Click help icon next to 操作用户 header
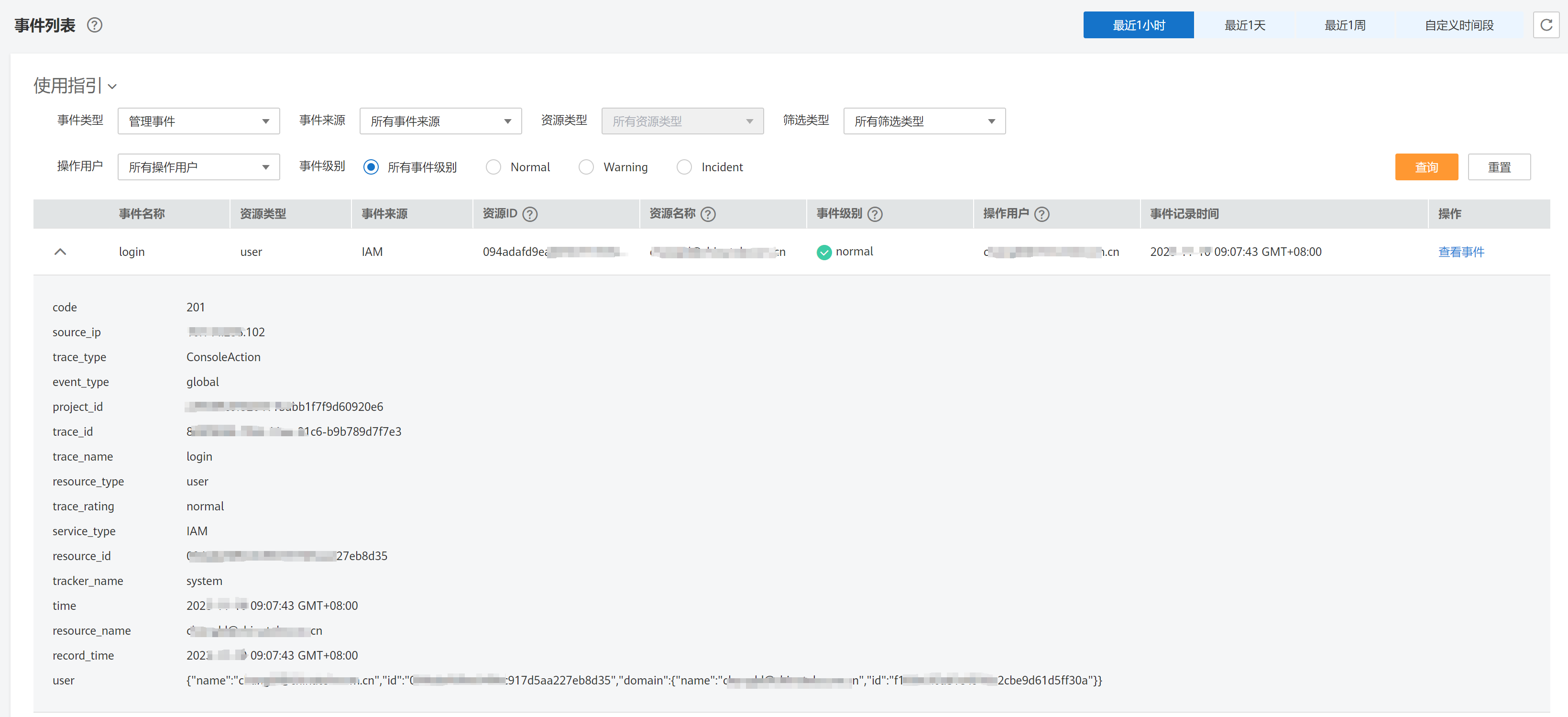 coord(1042,214)
